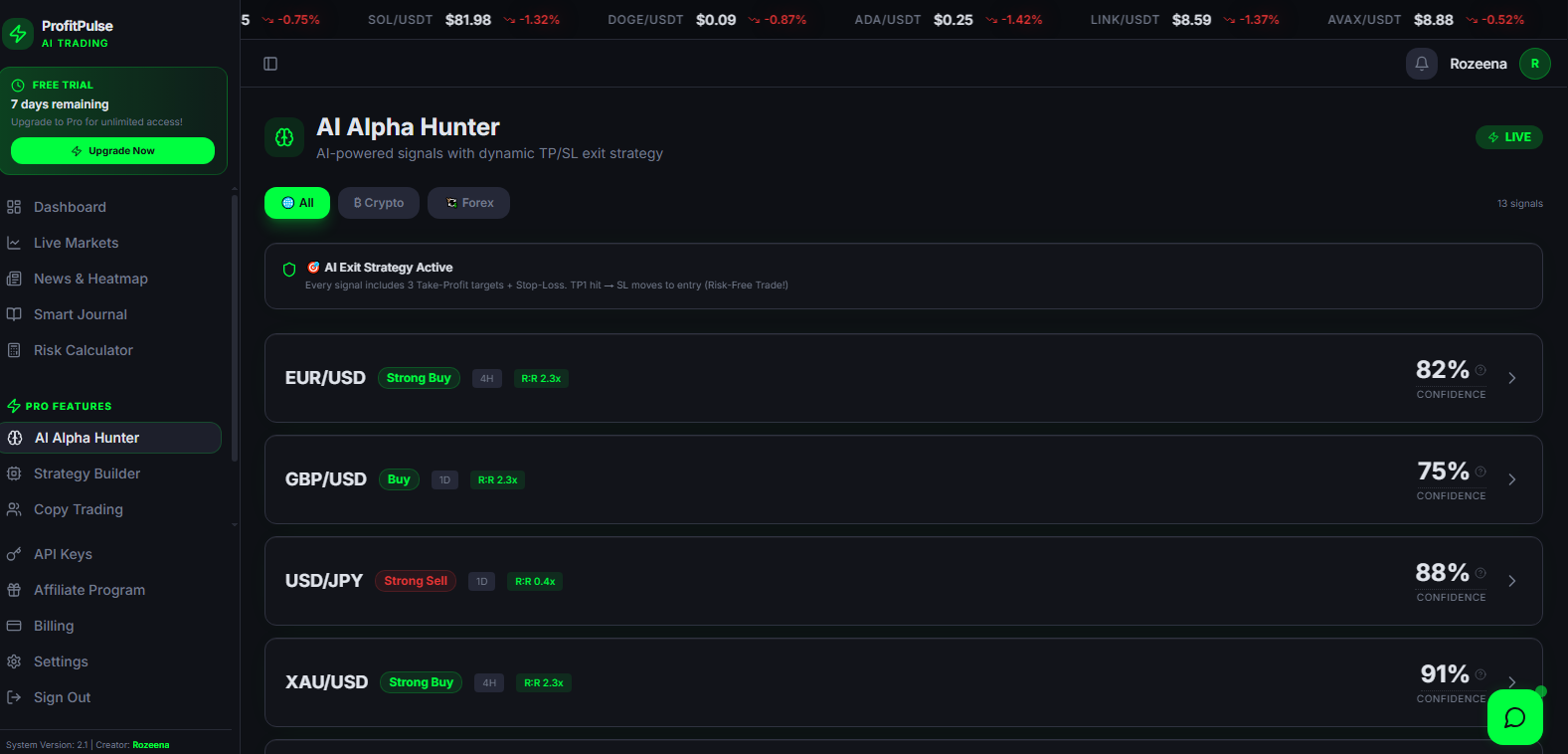Sign Out of the account
Screen dimensions: 1568x754
click(x=111, y=697)
